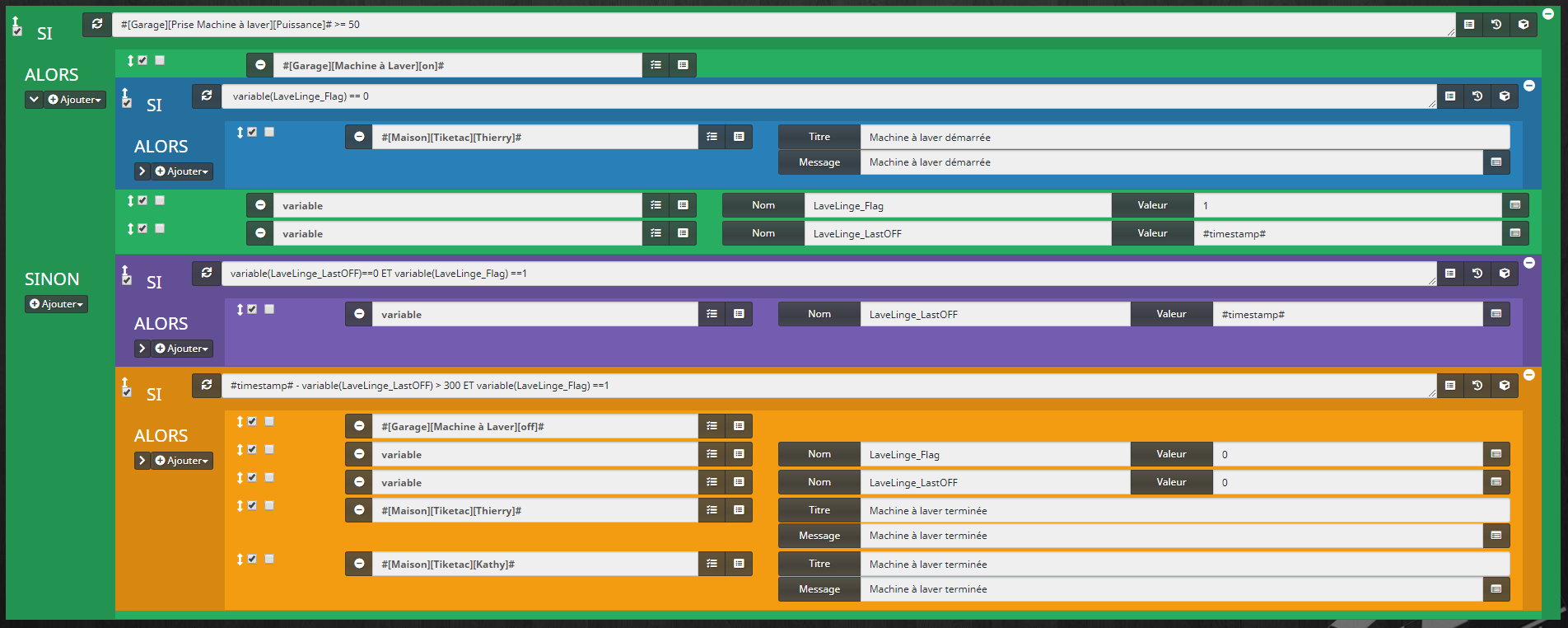The height and width of the screenshot is (628, 1568).
Task: Collapse the orange SI block
Action: 1529,375
